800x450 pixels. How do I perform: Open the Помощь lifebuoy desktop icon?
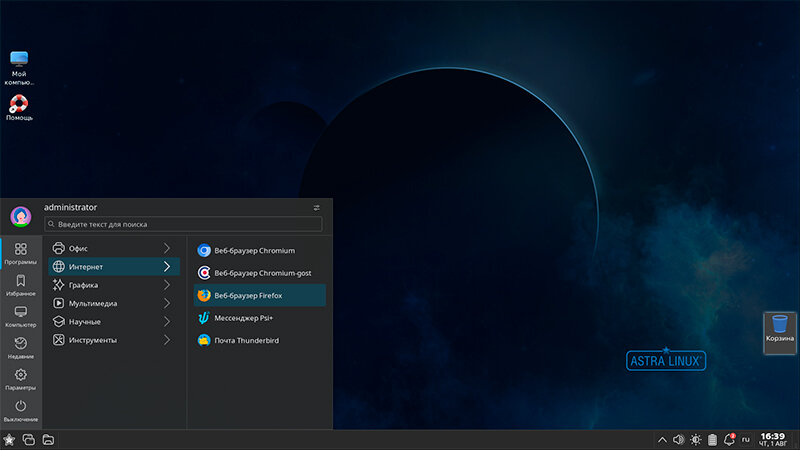coord(19,108)
